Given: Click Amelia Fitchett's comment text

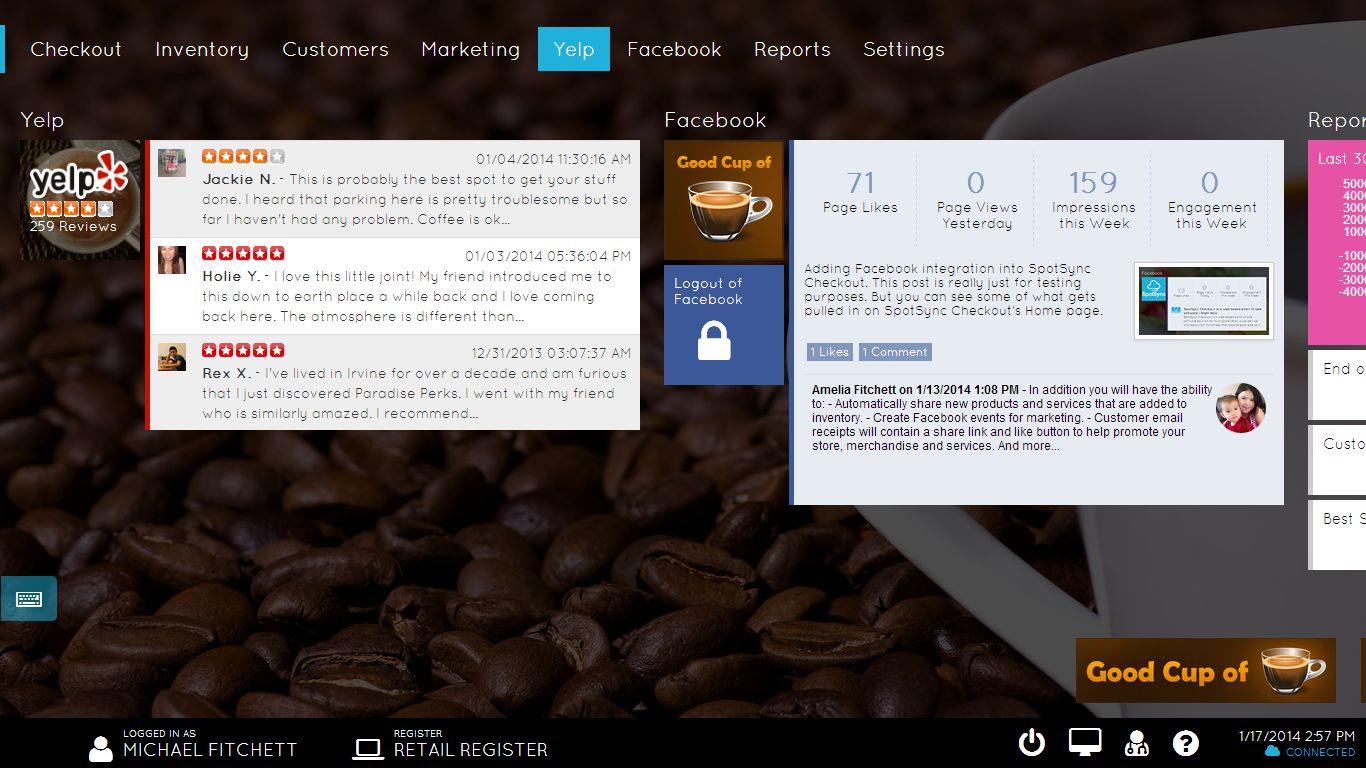Looking at the screenshot, I should tap(1012, 418).
